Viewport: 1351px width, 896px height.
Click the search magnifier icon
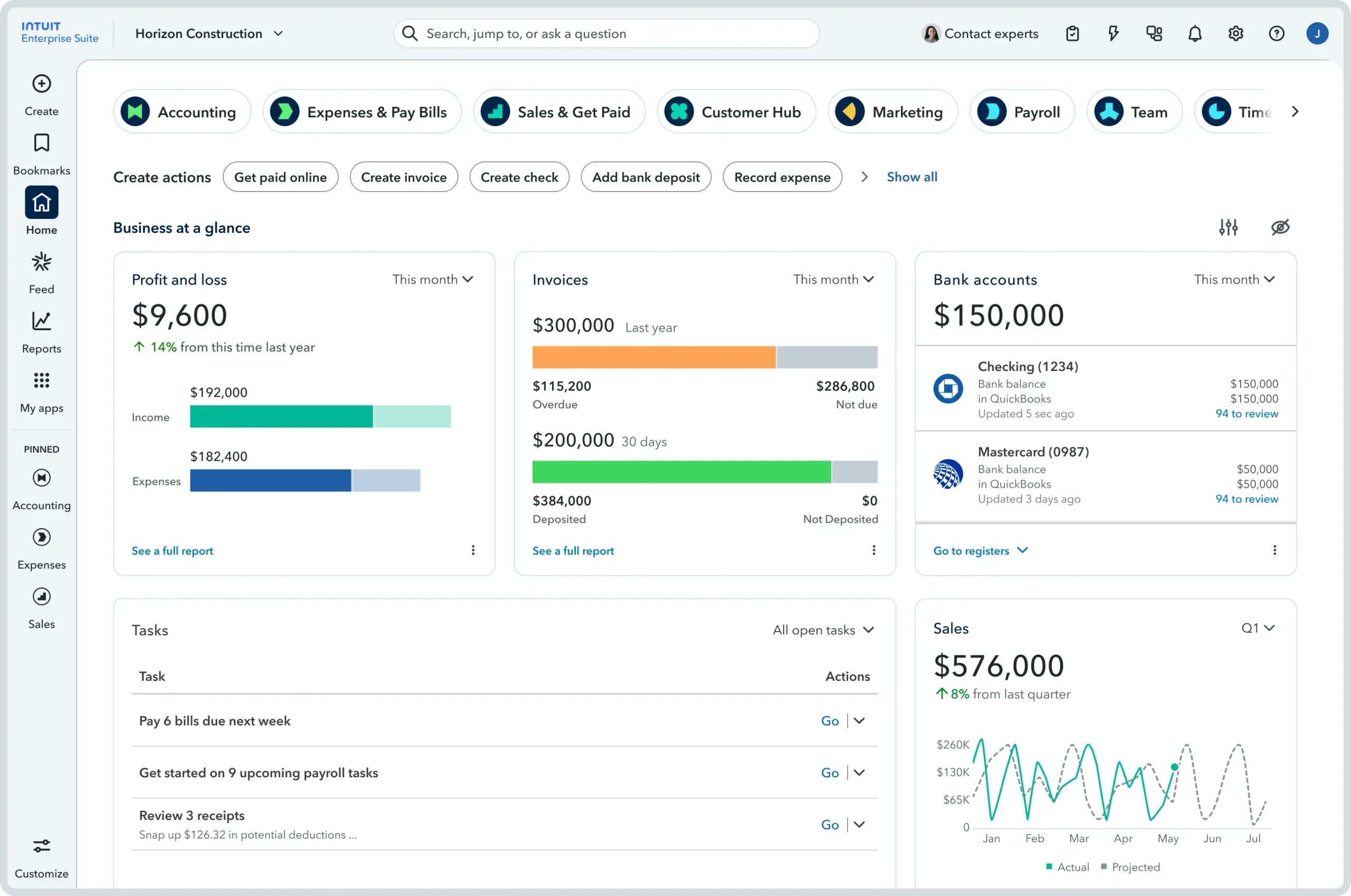click(x=410, y=33)
